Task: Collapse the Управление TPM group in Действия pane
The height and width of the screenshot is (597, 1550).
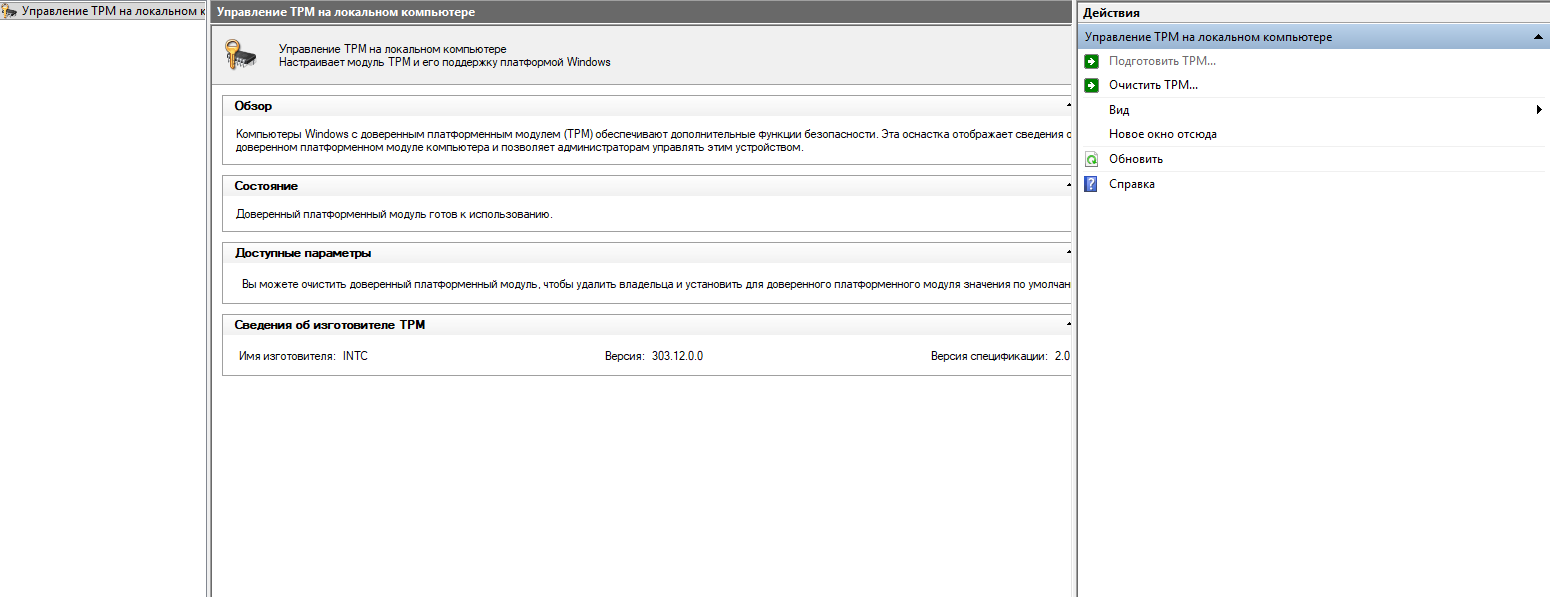Action: point(1540,37)
